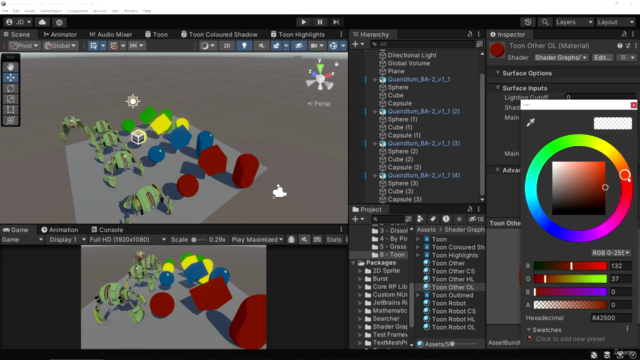This screenshot has height=360, width=640.
Task: Pick the eyedropper in color picker
Action: (x=531, y=122)
